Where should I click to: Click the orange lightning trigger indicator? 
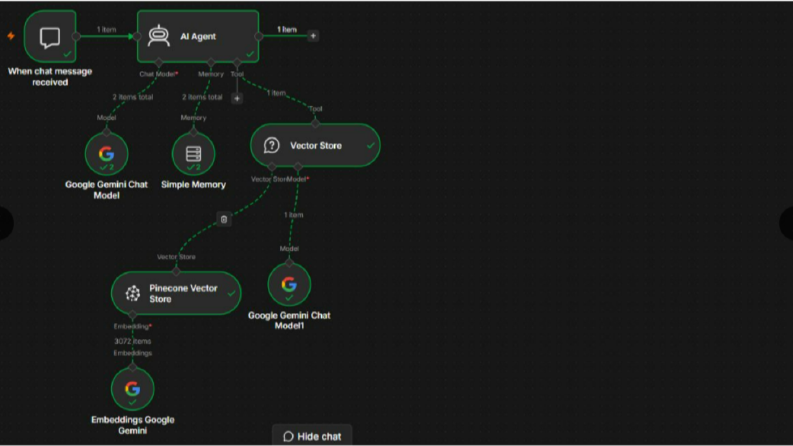11,36
